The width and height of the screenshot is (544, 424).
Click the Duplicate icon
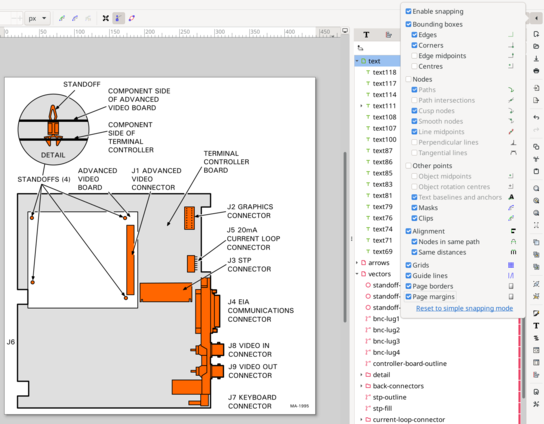[x=536, y=242]
